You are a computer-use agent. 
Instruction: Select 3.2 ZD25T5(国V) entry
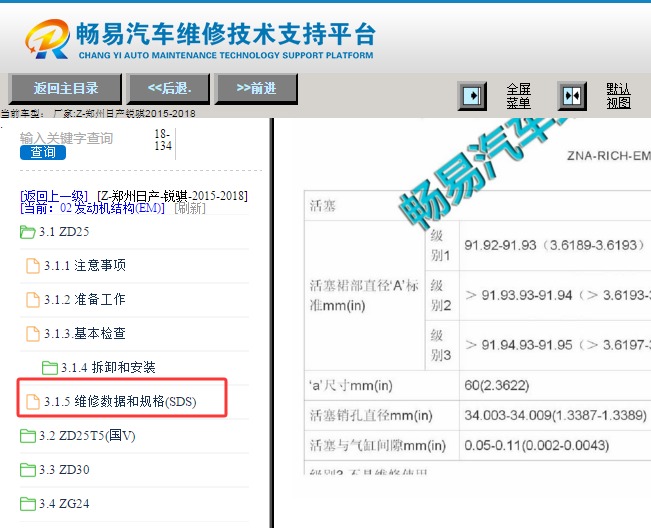(x=87, y=435)
